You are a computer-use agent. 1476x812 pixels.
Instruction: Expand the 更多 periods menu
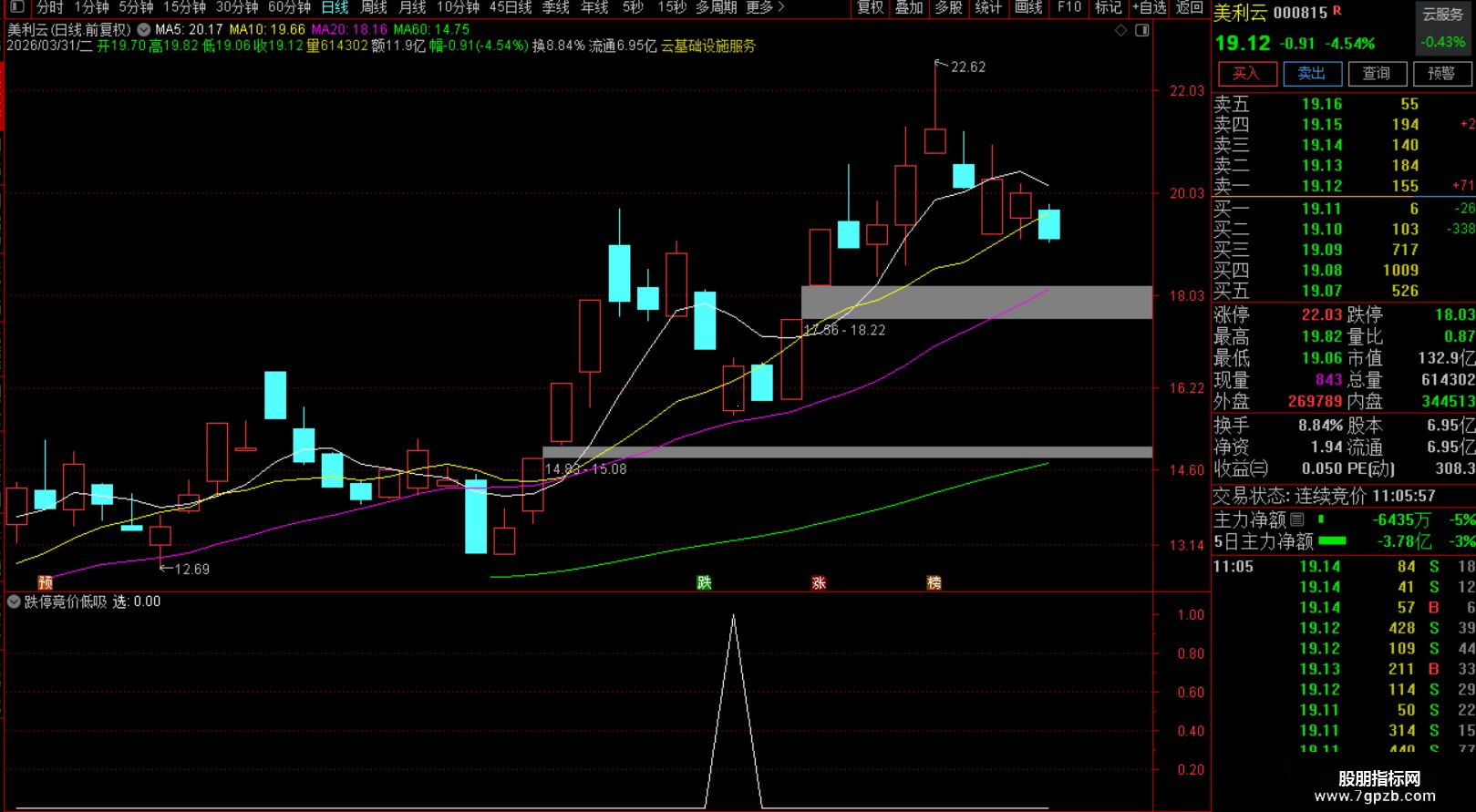click(765, 7)
